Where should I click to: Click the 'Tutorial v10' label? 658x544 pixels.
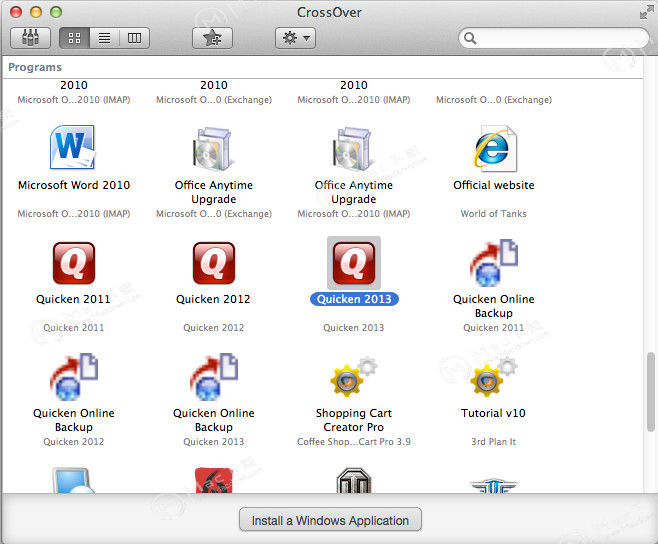pyautogui.click(x=493, y=413)
